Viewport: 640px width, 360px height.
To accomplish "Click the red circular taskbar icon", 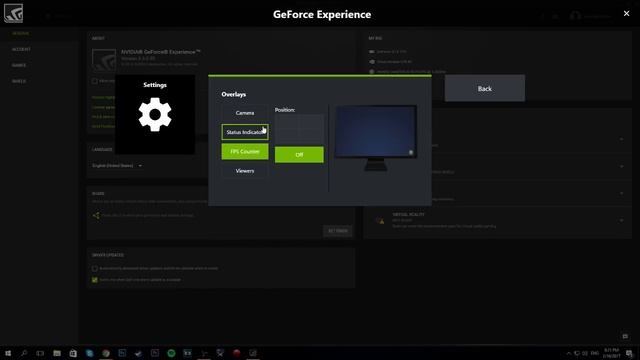I will click(x=236, y=353).
